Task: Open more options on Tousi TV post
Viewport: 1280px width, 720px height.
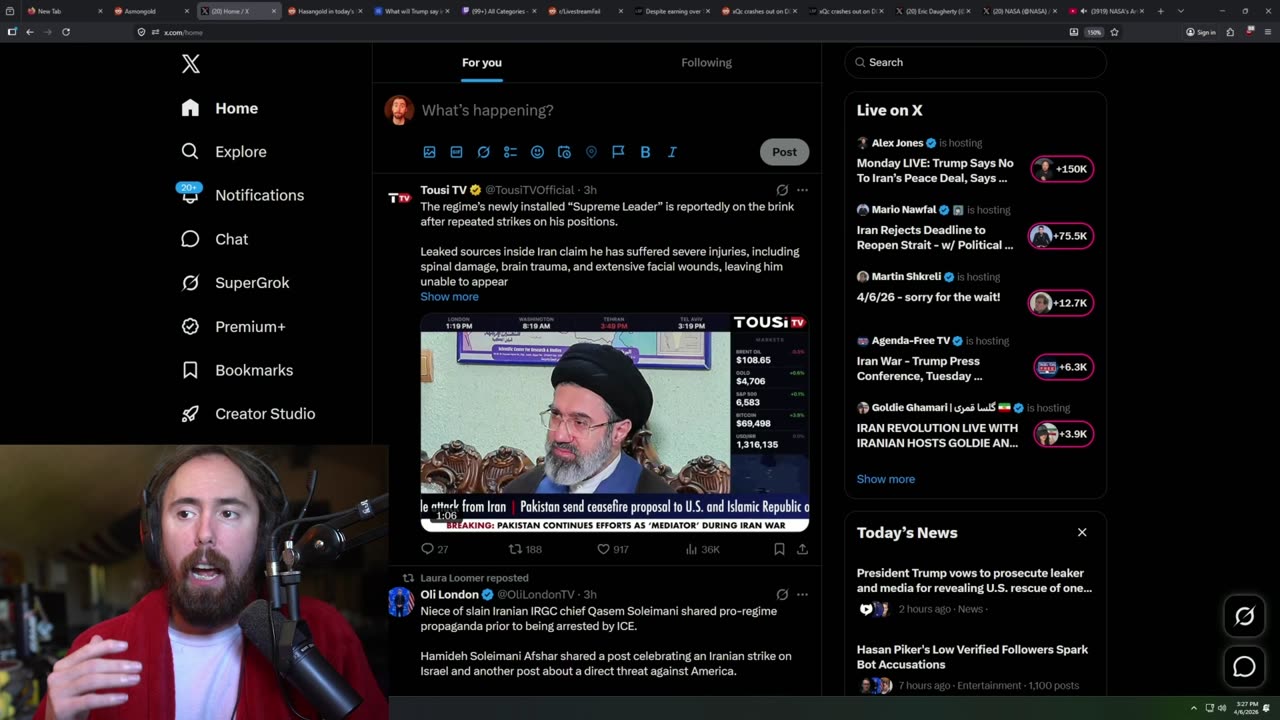Action: coord(802,190)
